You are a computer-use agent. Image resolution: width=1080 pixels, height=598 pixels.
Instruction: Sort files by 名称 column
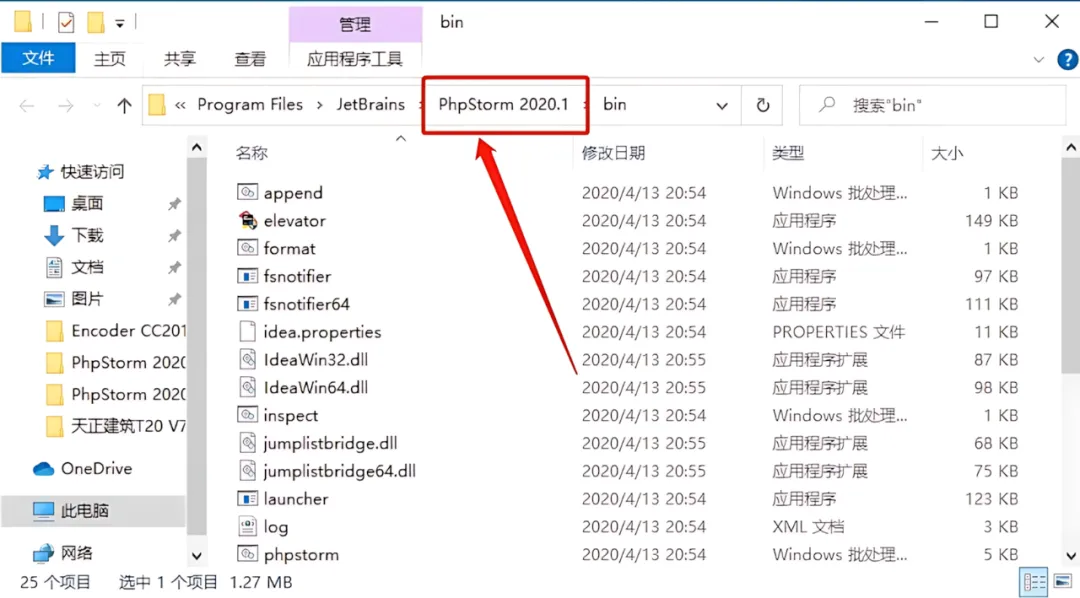coord(251,153)
